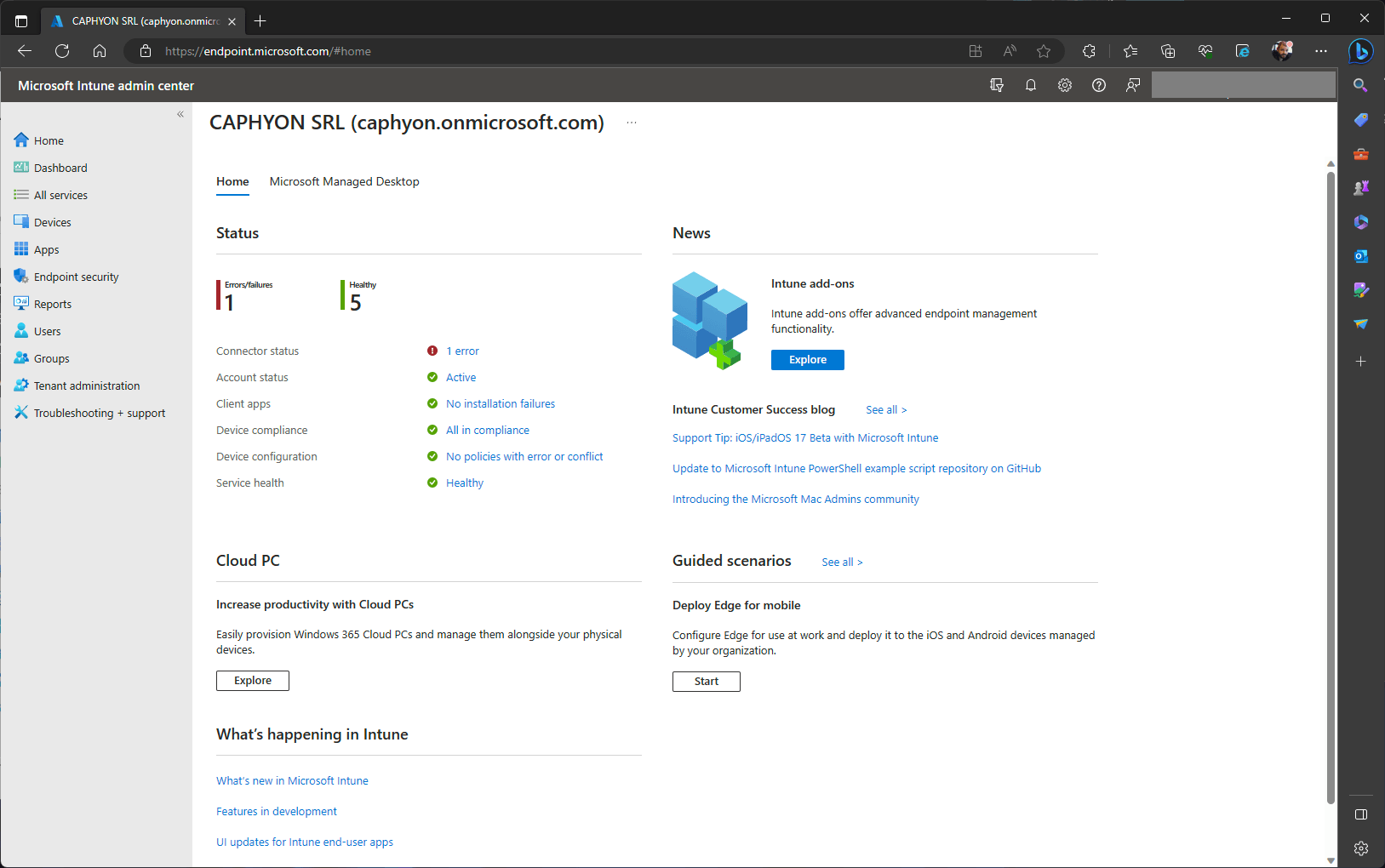1385x868 pixels.
Task: Toggle Read aloud in the address bar
Action: click(x=1010, y=51)
